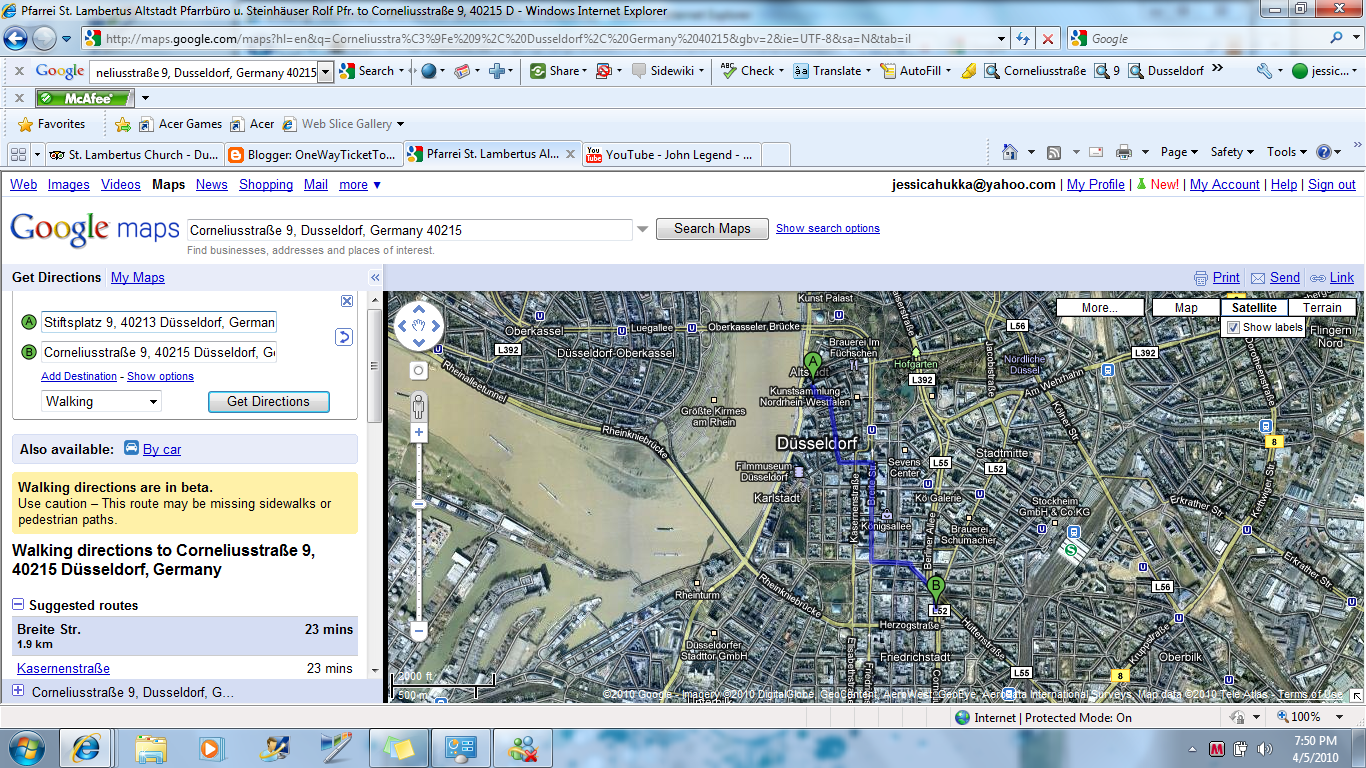Click the Add Destination link

pyautogui.click(x=79, y=376)
